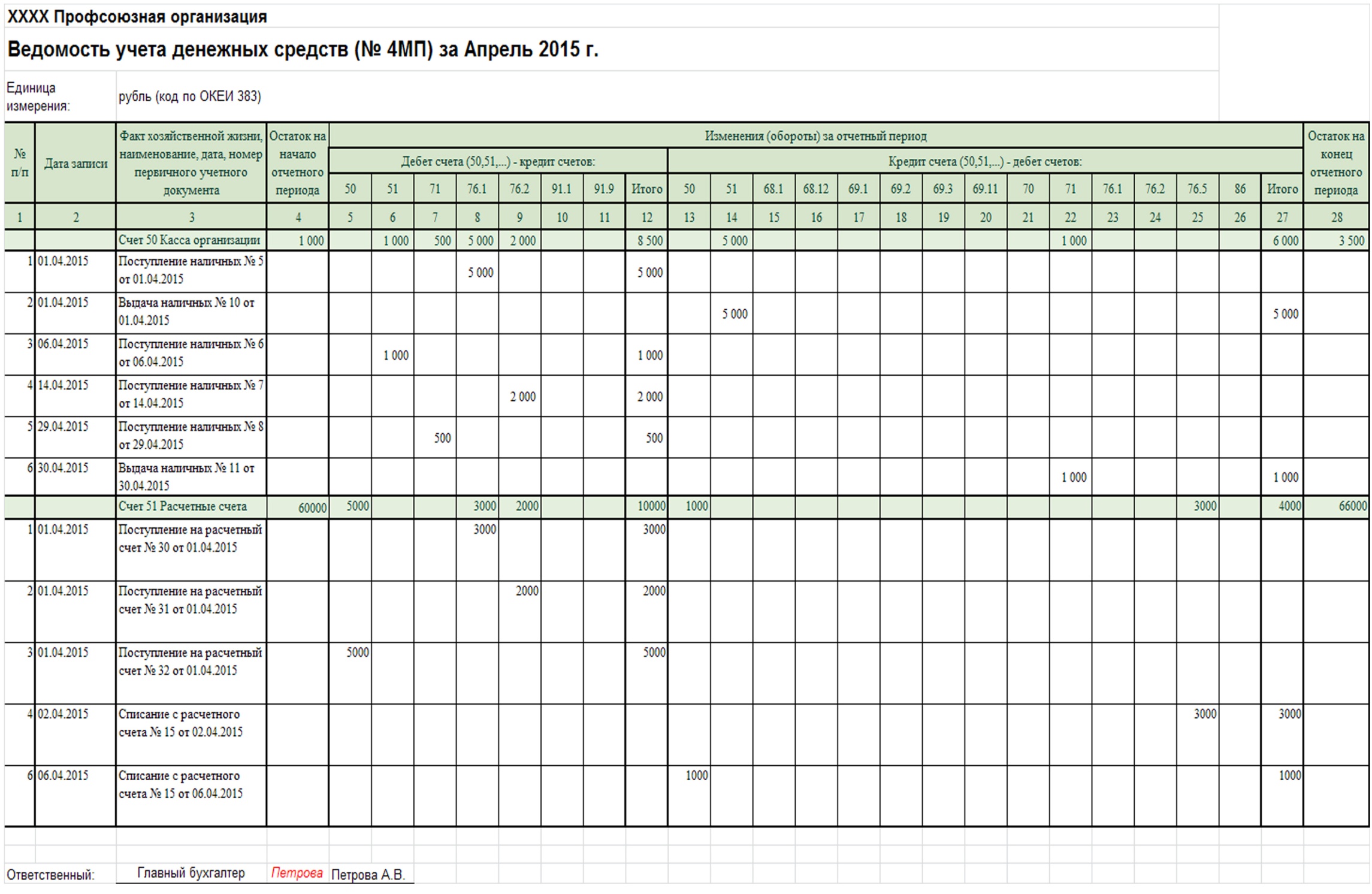The width and height of the screenshot is (1372, 894).
Task: Click the red 'Петрова' signature cell
Action: coord(297,873)
